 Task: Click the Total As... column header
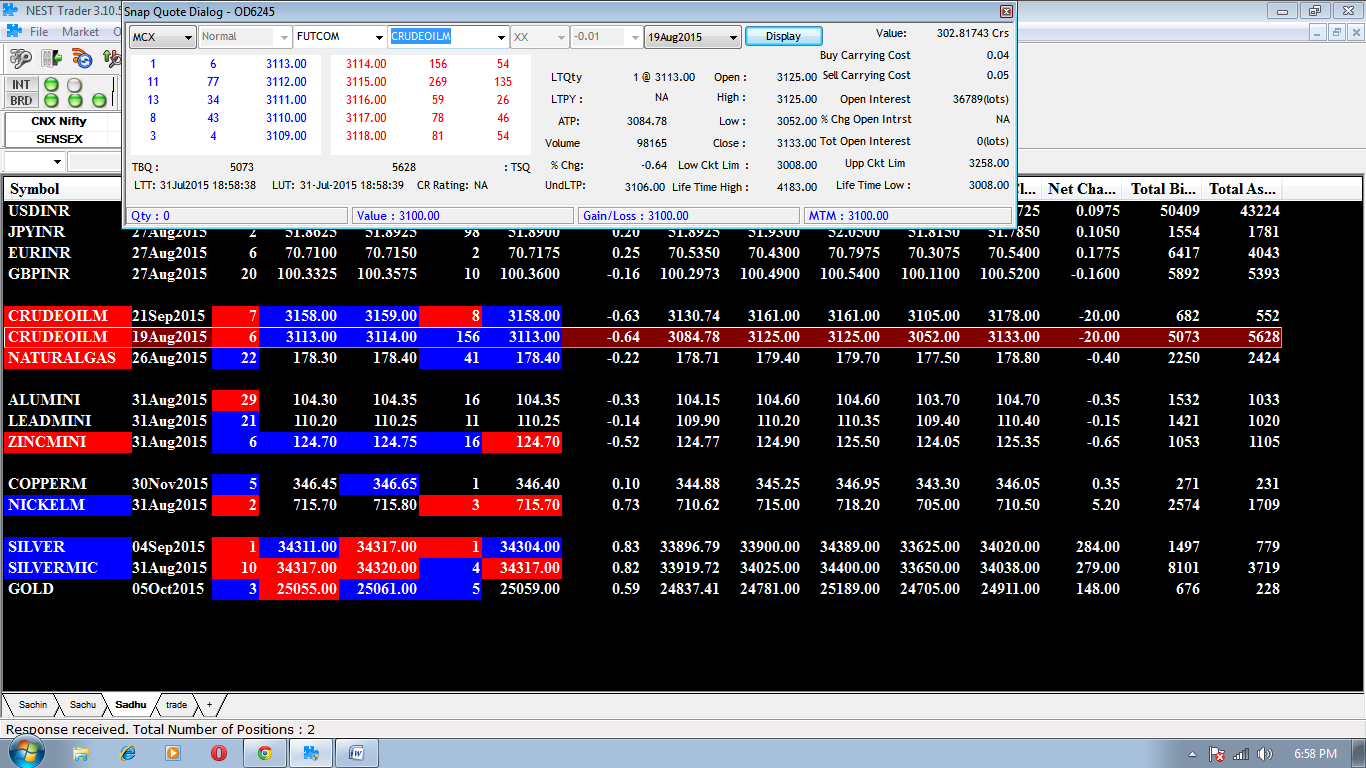(1242, 189)
